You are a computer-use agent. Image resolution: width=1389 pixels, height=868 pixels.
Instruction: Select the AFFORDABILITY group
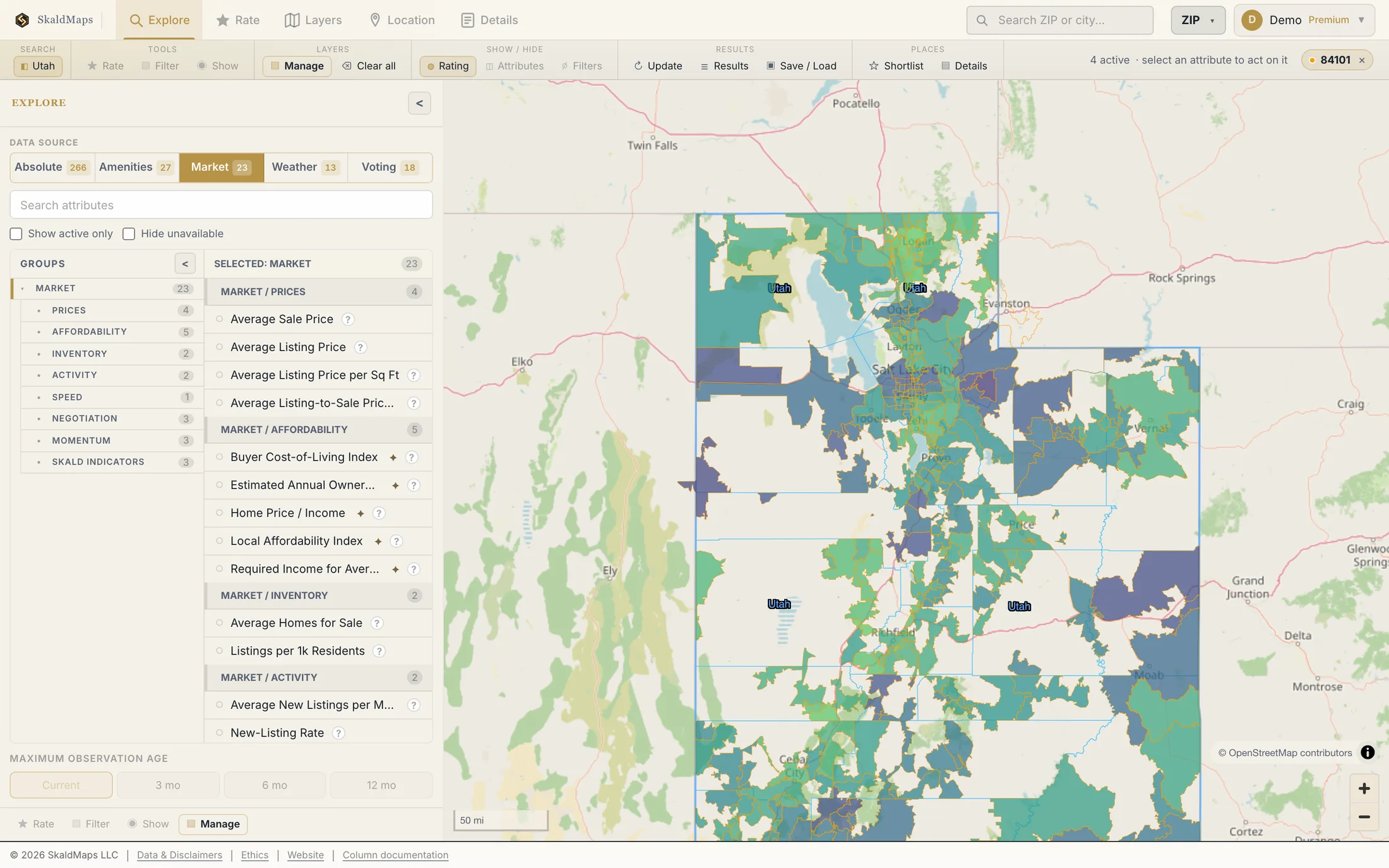point(112,332)
